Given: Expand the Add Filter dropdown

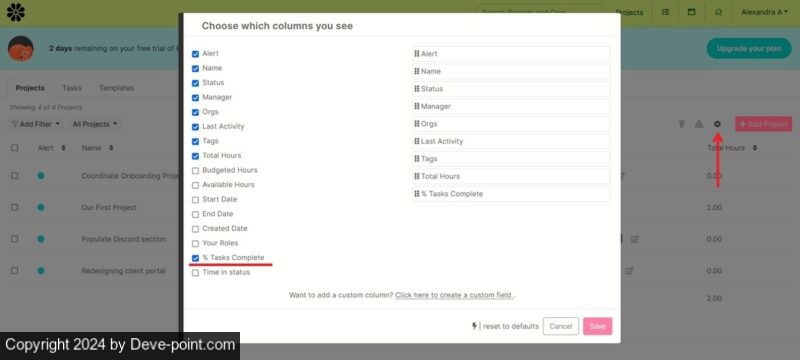Looking at the screenshot, I should tap(36, 124).
